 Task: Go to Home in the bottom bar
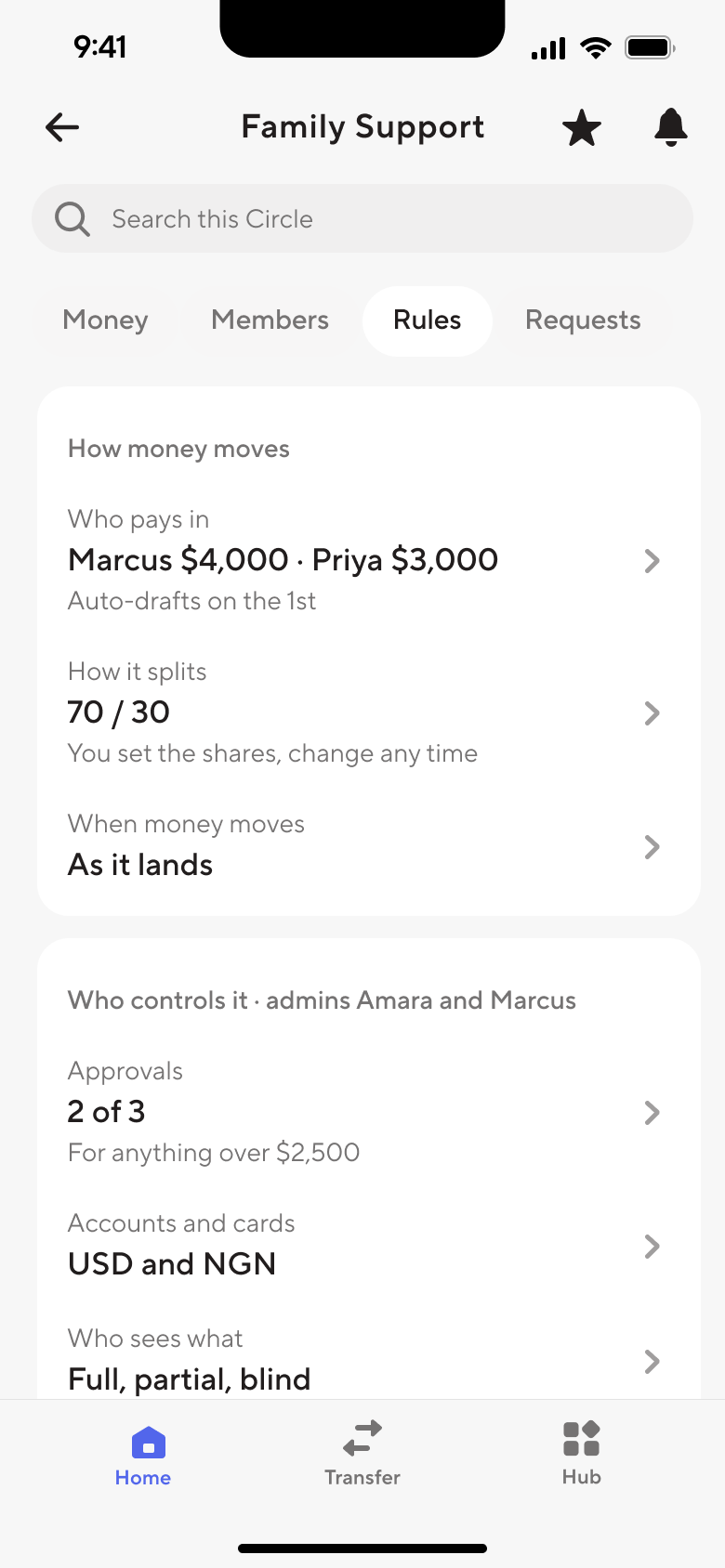143,1455
